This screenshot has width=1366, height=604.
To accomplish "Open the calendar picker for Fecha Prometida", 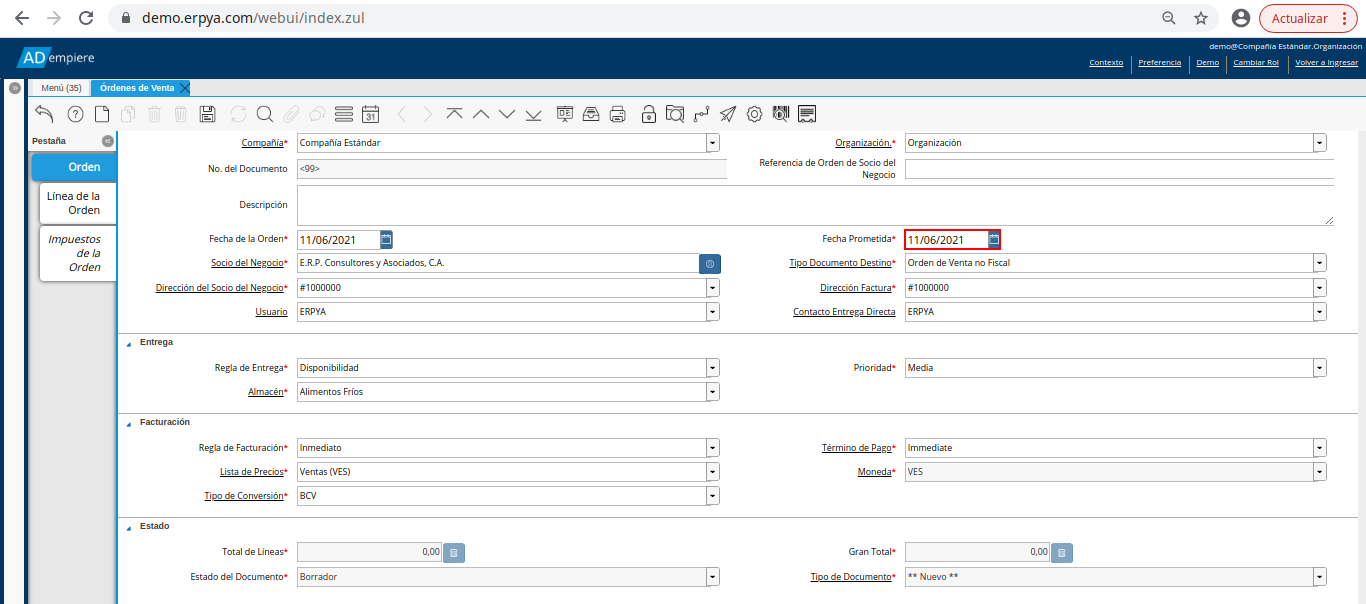I will (x=994, y=240).
